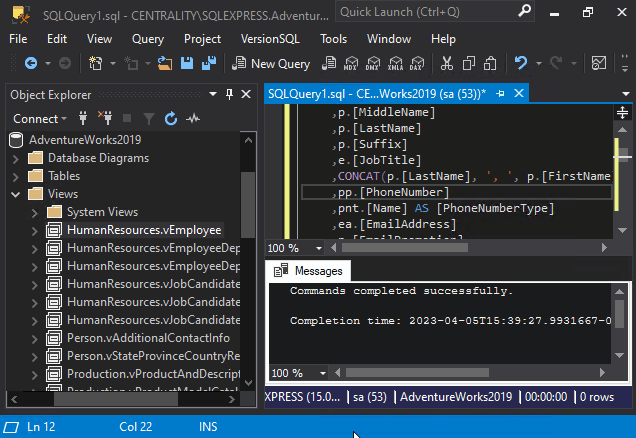
Task: Toggle auto-hide pin for Object Explorer
Action: [229, 94]
